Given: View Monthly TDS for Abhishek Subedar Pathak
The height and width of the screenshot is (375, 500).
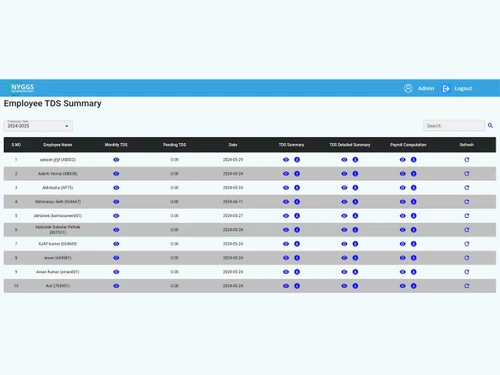Looking at the screenshot, I should (116, 230).
